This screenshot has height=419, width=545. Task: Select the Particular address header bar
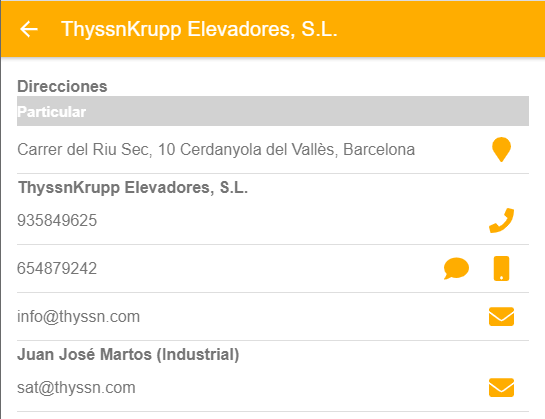273,111
